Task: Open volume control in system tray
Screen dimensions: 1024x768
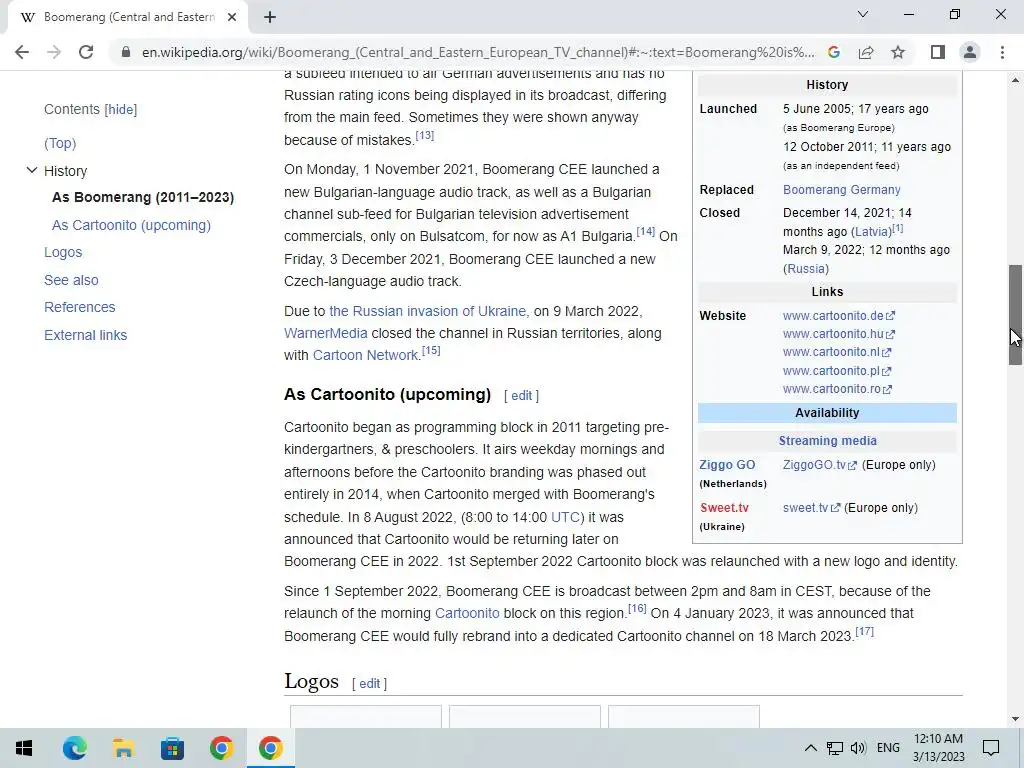Action: click(x=859, y=748)
